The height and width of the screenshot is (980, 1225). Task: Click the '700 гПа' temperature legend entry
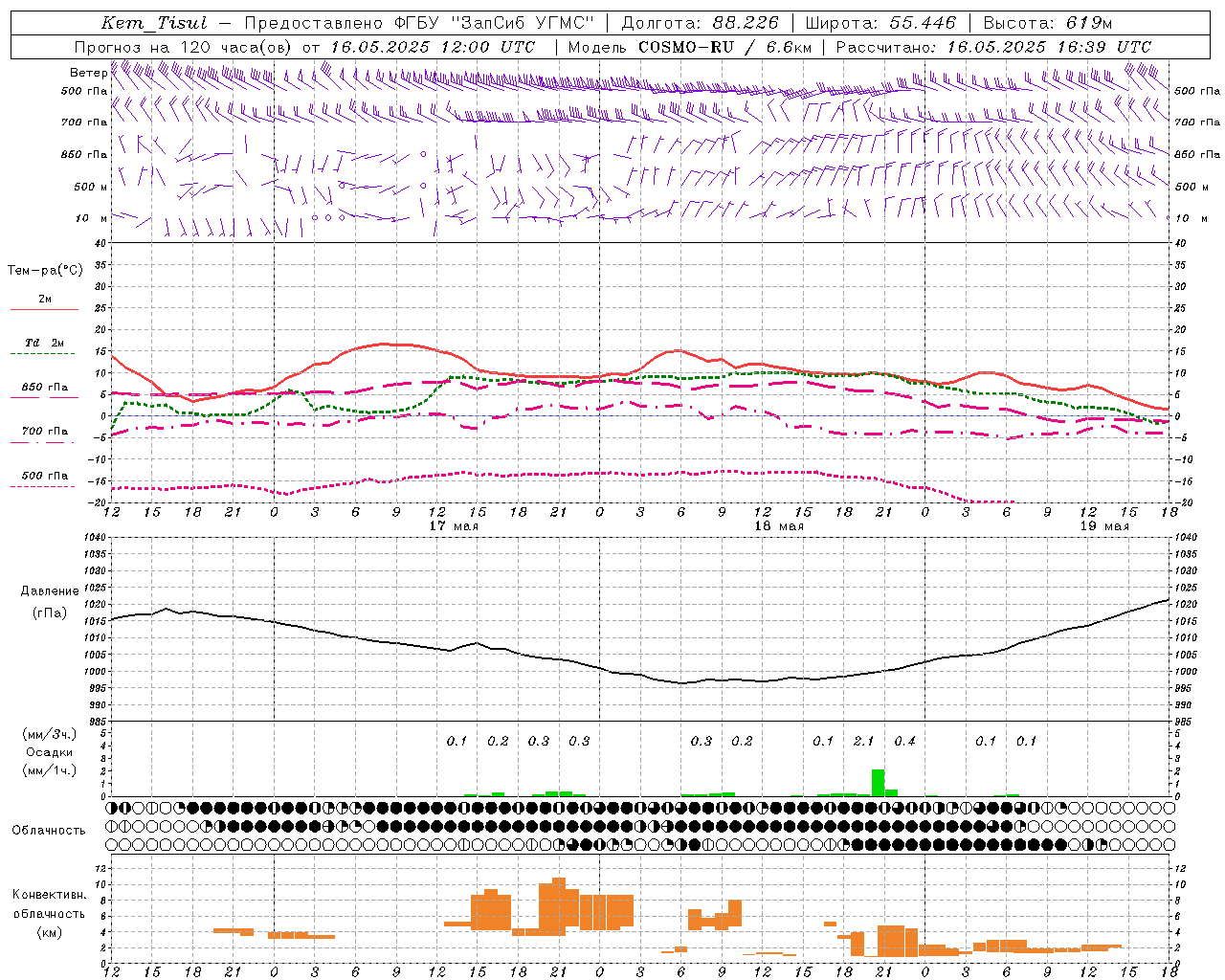point(45,432)
